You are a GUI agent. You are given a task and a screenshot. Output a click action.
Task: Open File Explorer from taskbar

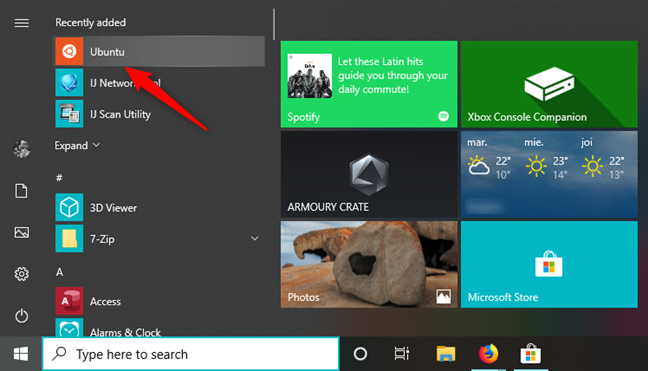pos(446,354)
